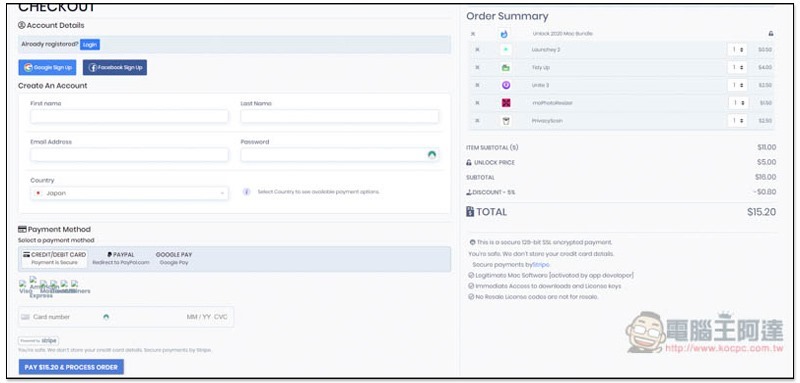800x383 pixels.
Task: Click the Unite 3 product name
Action: pos(540,85)
